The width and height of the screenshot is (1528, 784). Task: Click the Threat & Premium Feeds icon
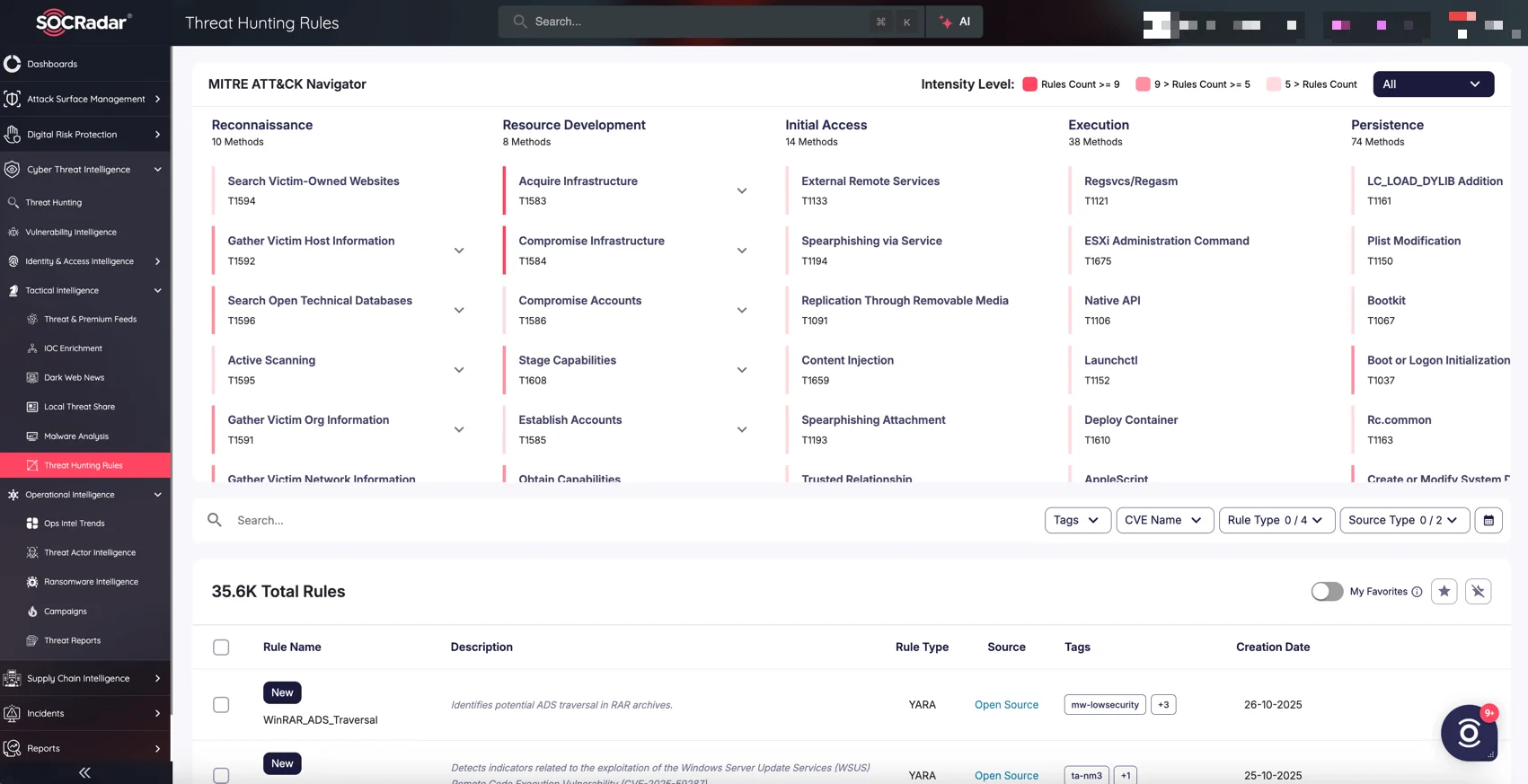click(x=32, y=320)
